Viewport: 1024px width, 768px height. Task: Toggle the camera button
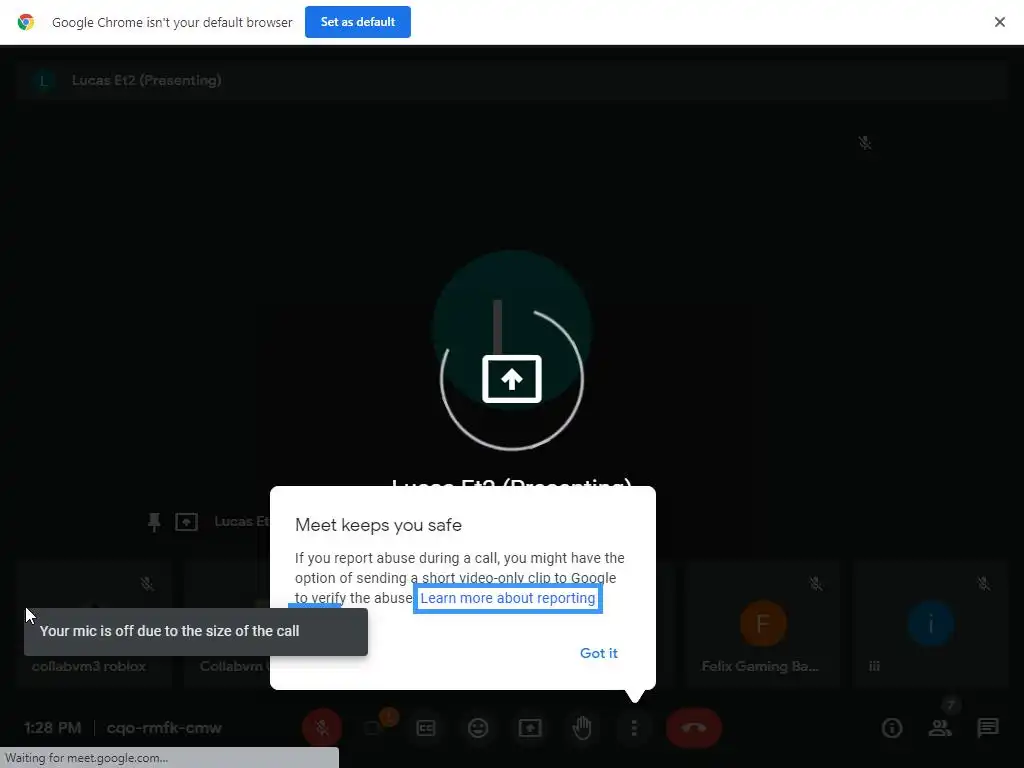coord(374,728)
